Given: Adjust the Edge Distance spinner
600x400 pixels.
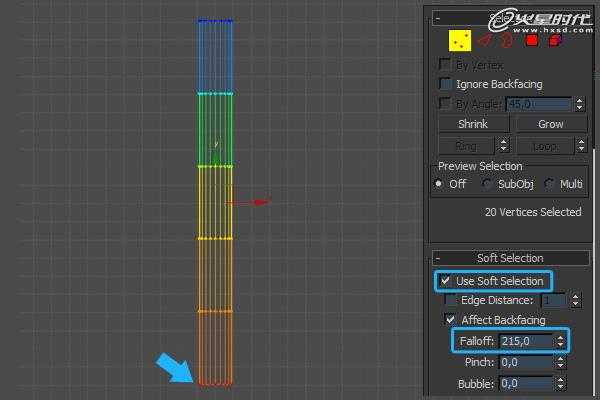Looking at the screenshot, I should tap(576, 300).
